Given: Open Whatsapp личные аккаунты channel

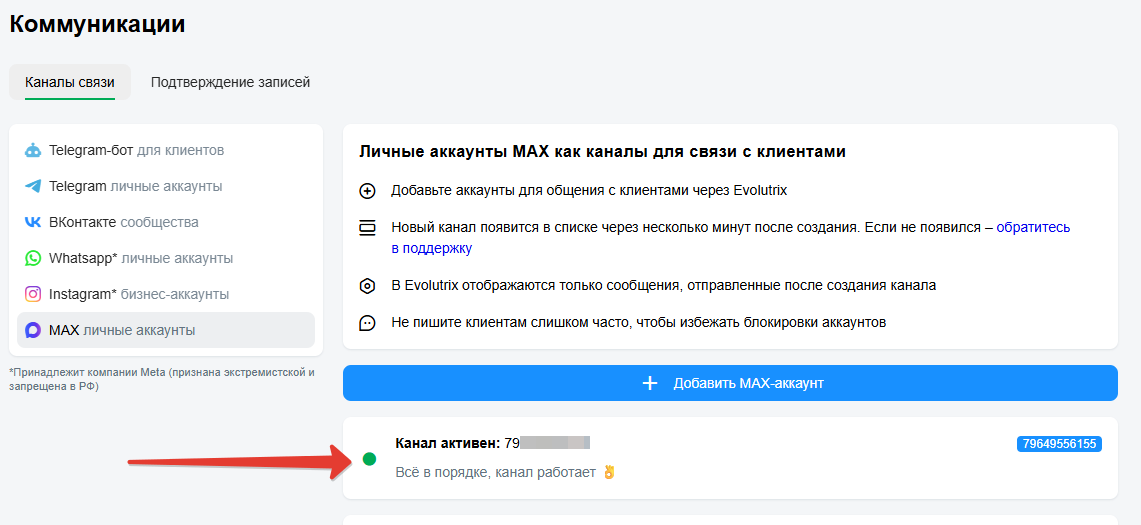Looking at the screenshot, I should click(141, 259).
